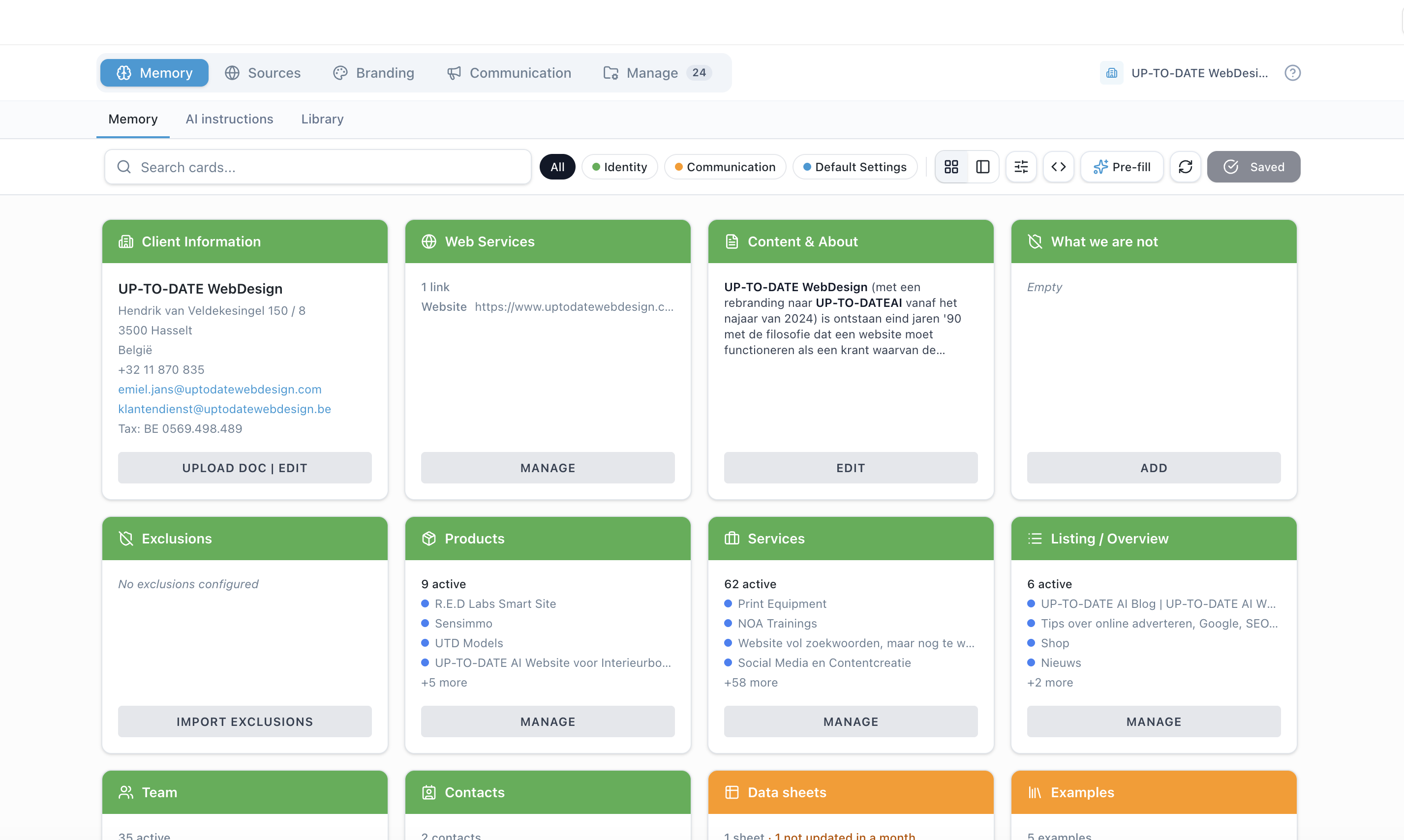Click the Services briefcase icon
The image size is (1404, 840).
732,539
